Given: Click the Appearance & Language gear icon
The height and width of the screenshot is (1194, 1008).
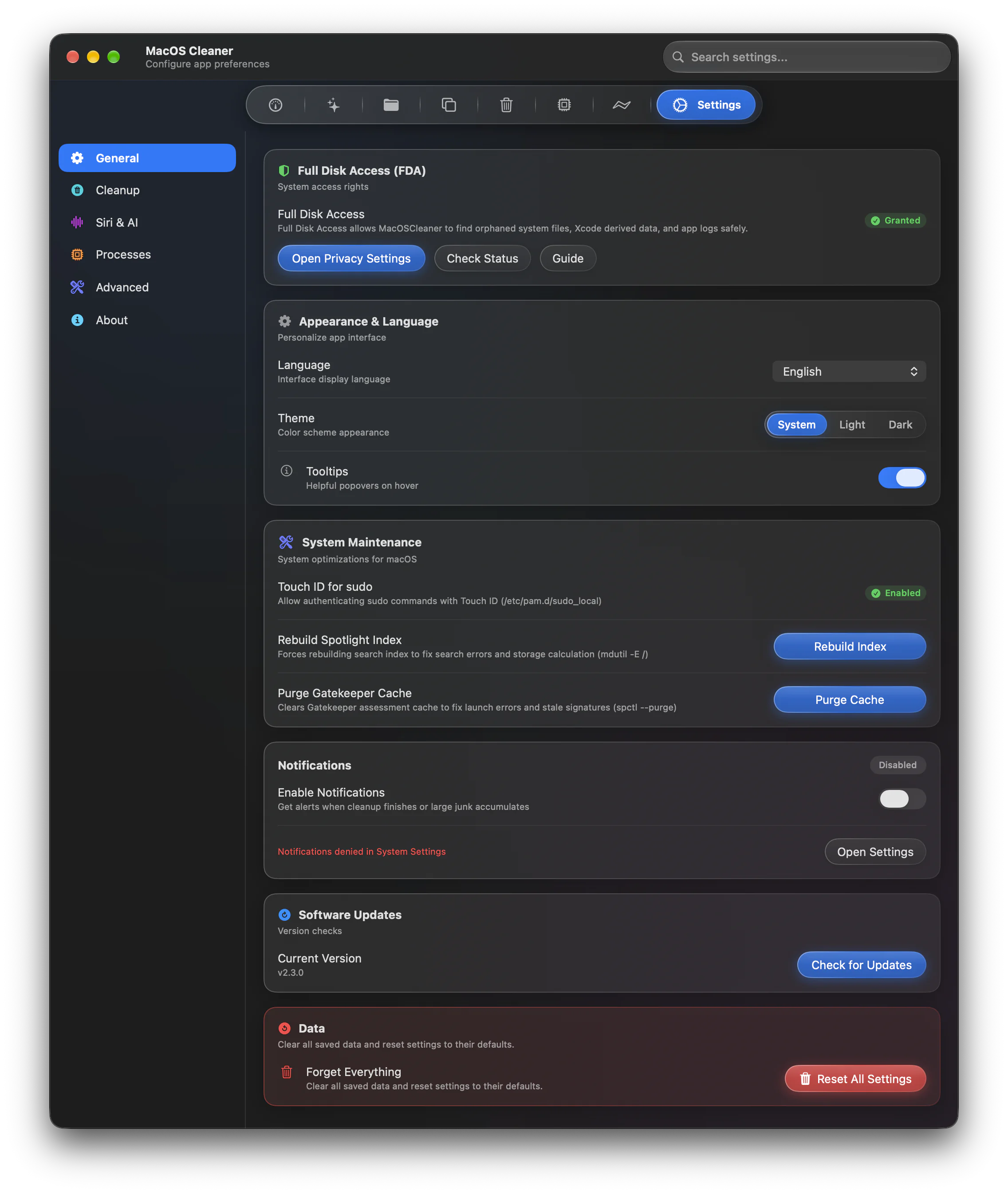Looking at the screenshot, I should [284, 322].
